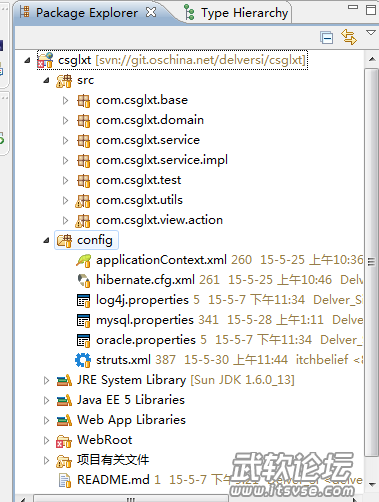Screen dimensions: 379x502
Task: Click the oracle.properties file icon
Action: coord(83,341)
